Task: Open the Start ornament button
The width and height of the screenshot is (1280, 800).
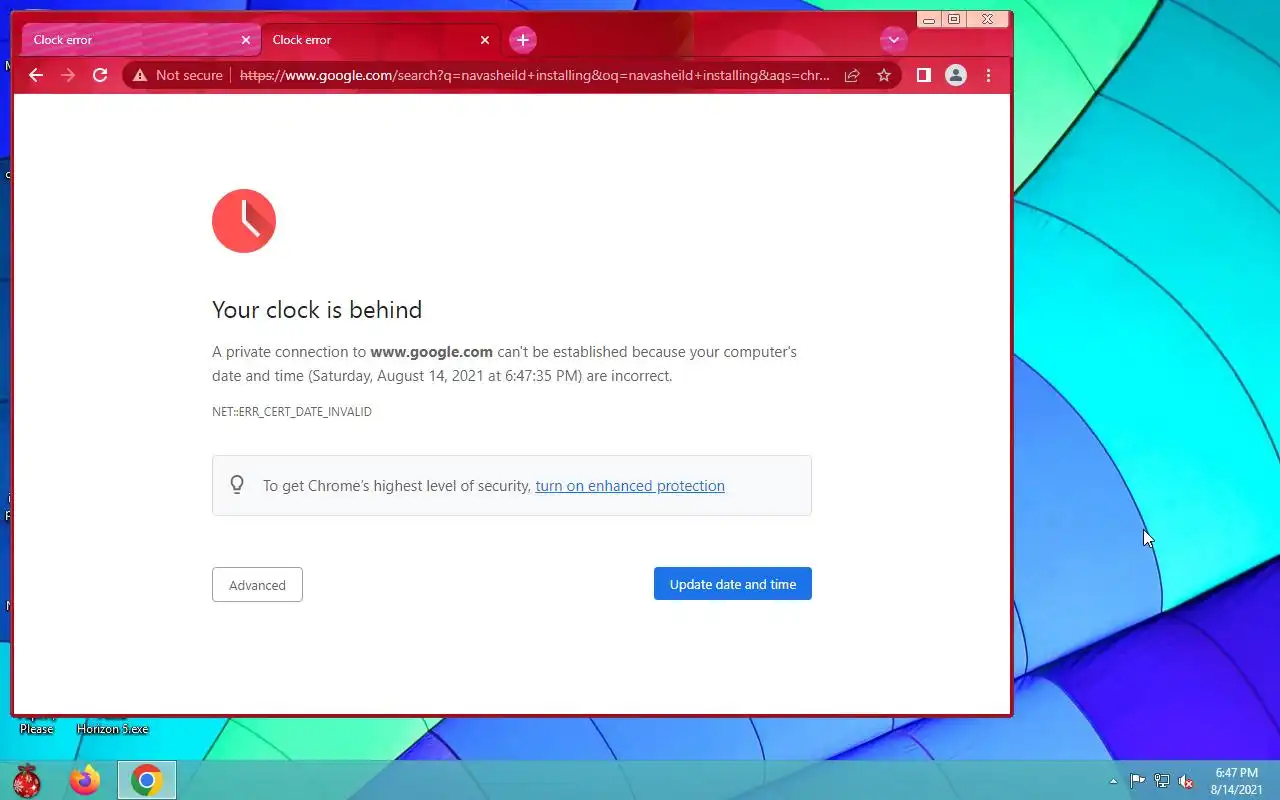Action: [27, 780]
